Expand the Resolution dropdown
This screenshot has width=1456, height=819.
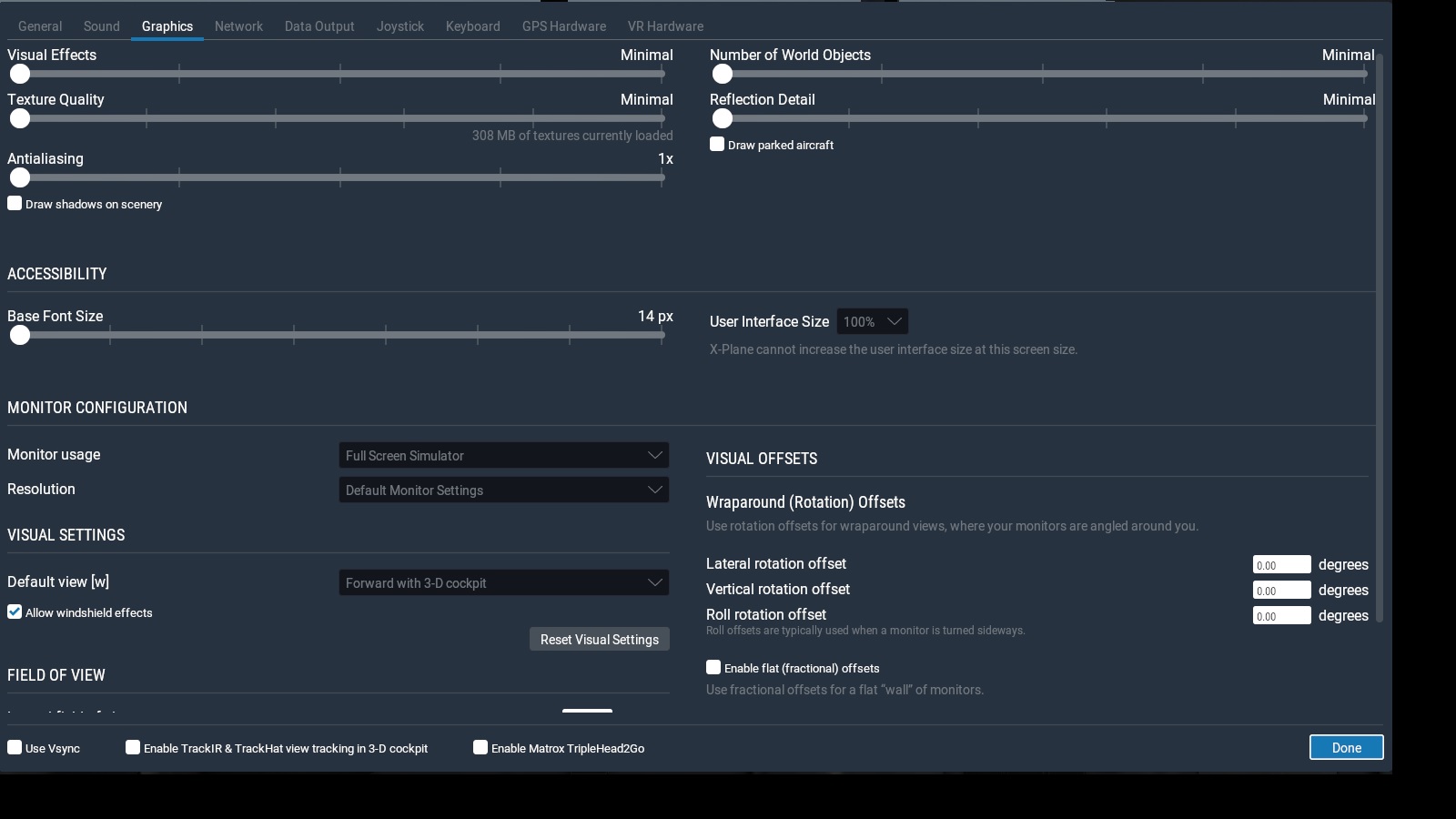(503, 490)
